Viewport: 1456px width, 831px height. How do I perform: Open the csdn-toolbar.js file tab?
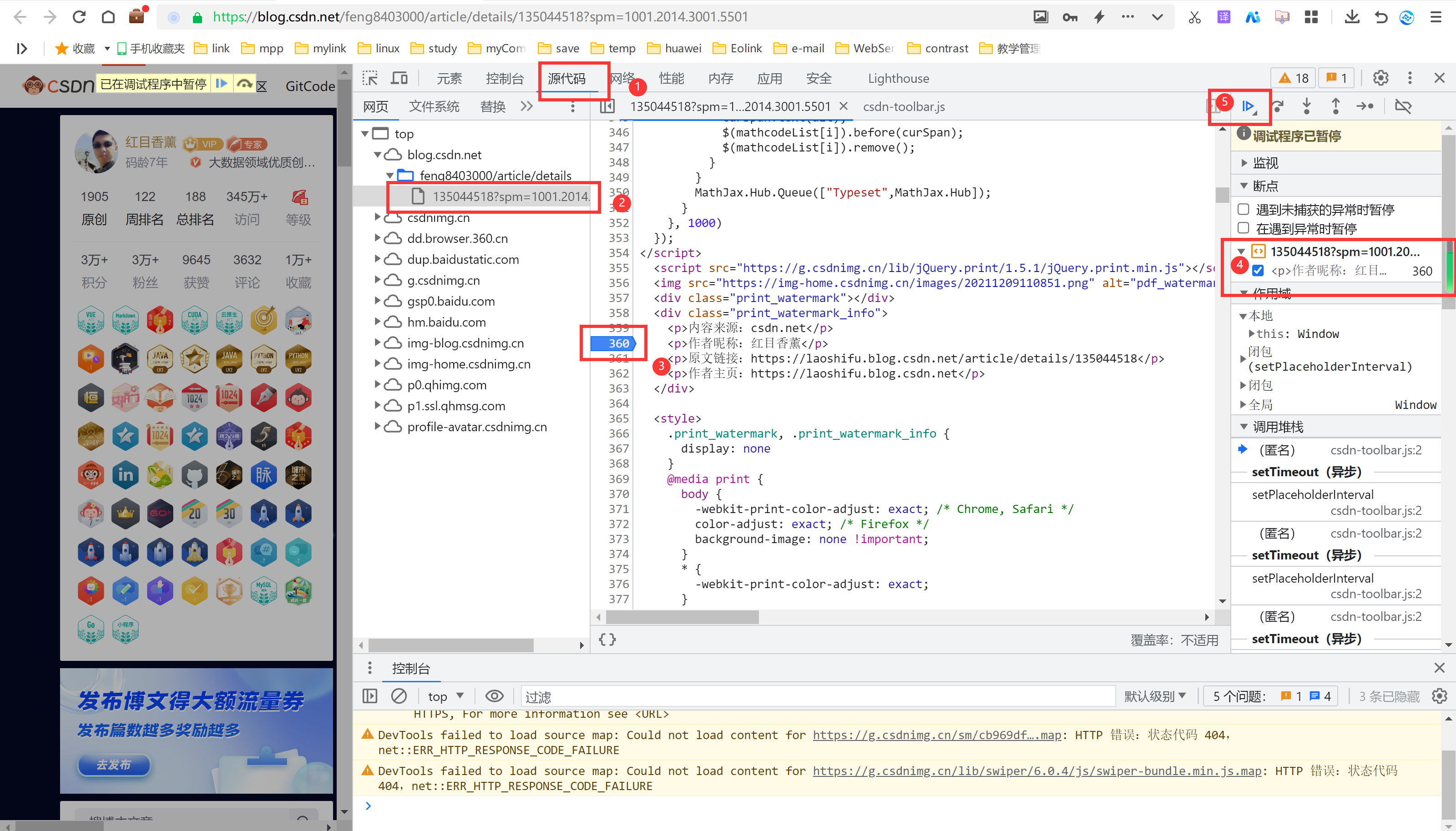pyautogui.click(x=904, y=107)
